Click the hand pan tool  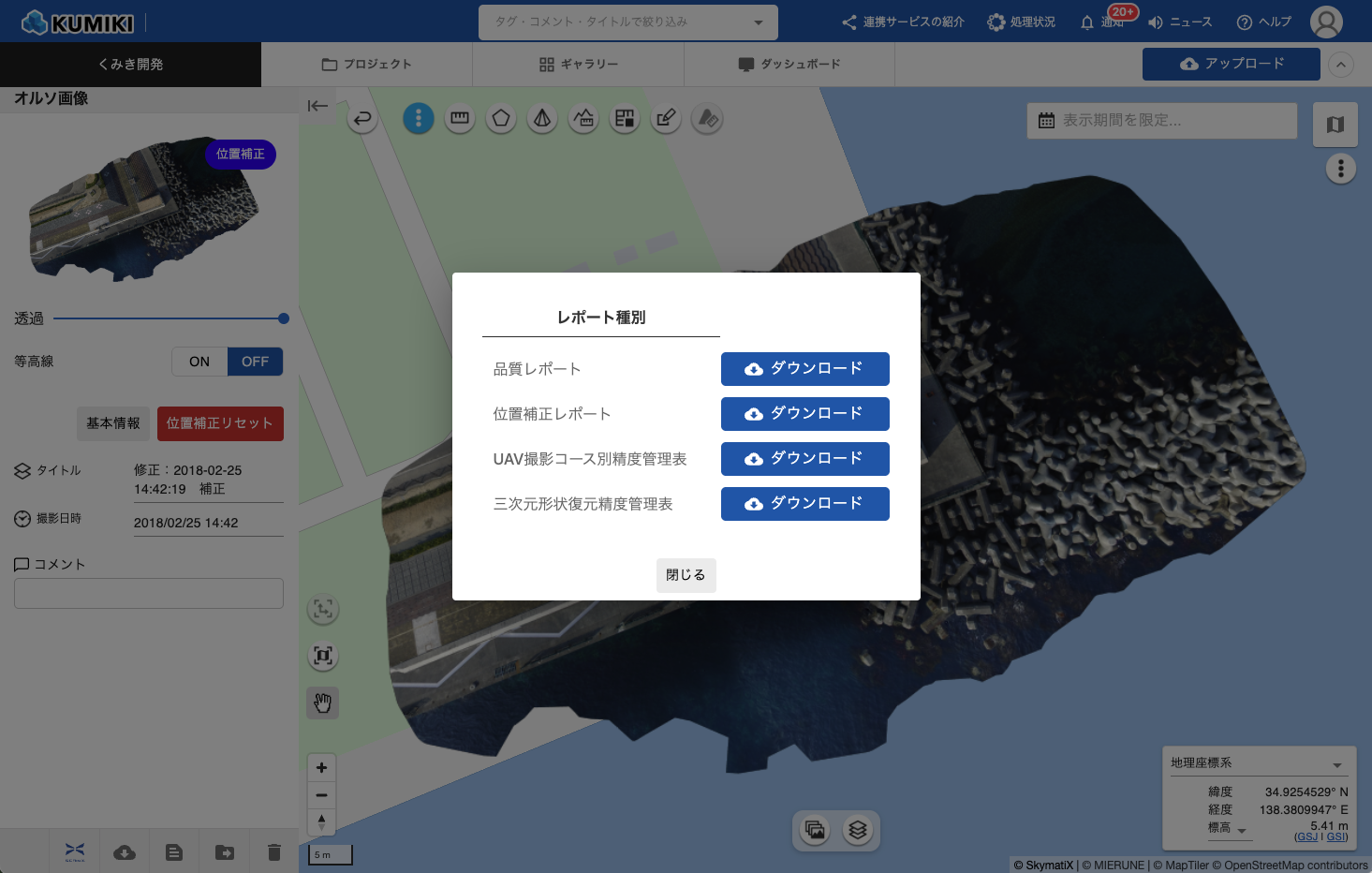click(323, 703)
